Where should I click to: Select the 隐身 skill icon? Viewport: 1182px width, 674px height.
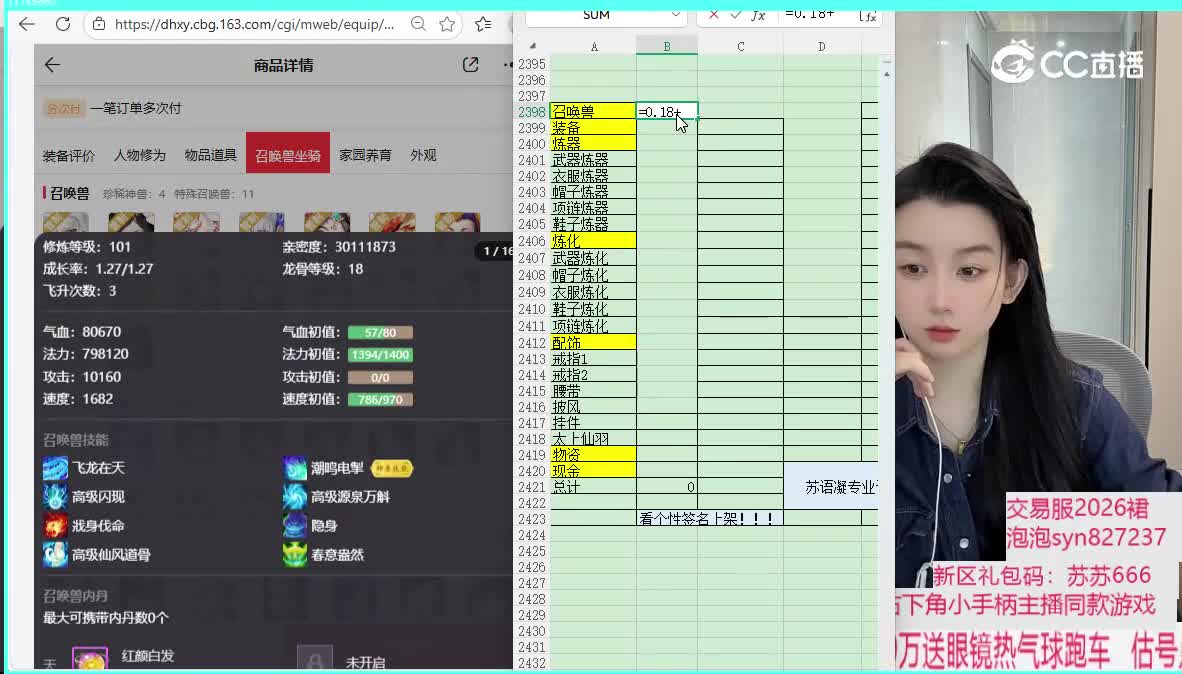pyautogui.click(x=295, y=525)
